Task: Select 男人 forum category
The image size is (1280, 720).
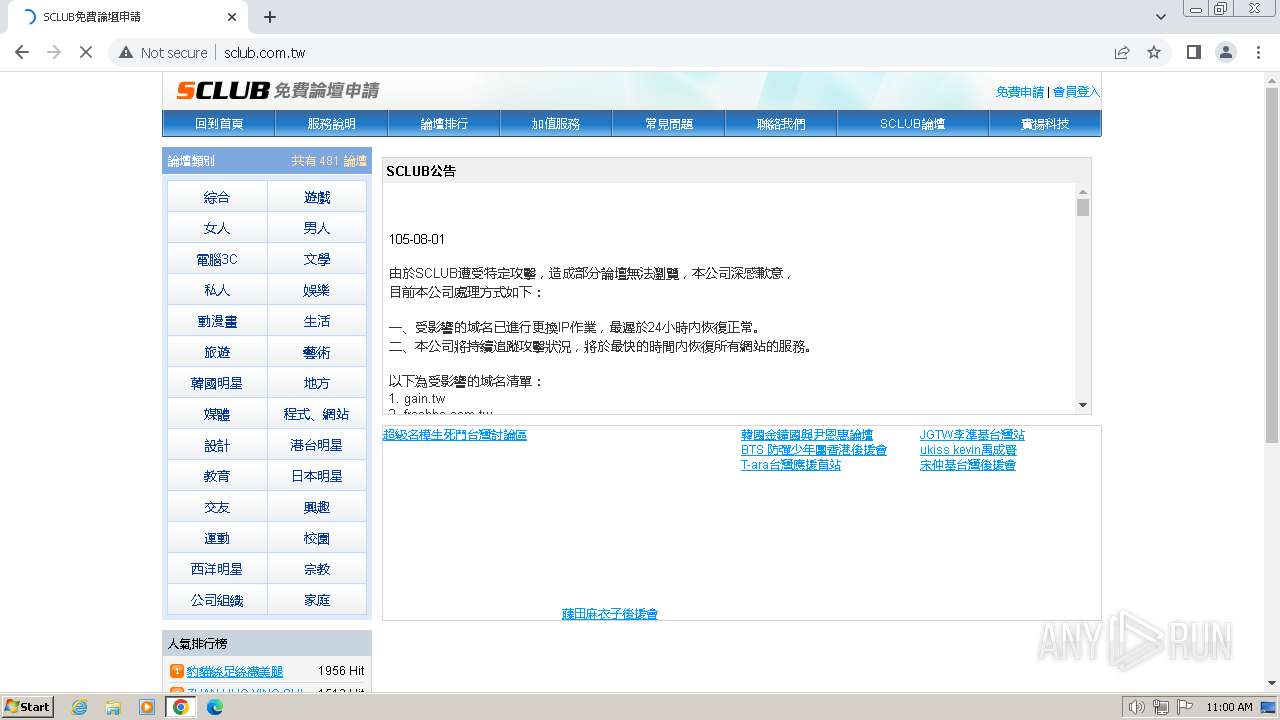Action: [x=317, y=228]
